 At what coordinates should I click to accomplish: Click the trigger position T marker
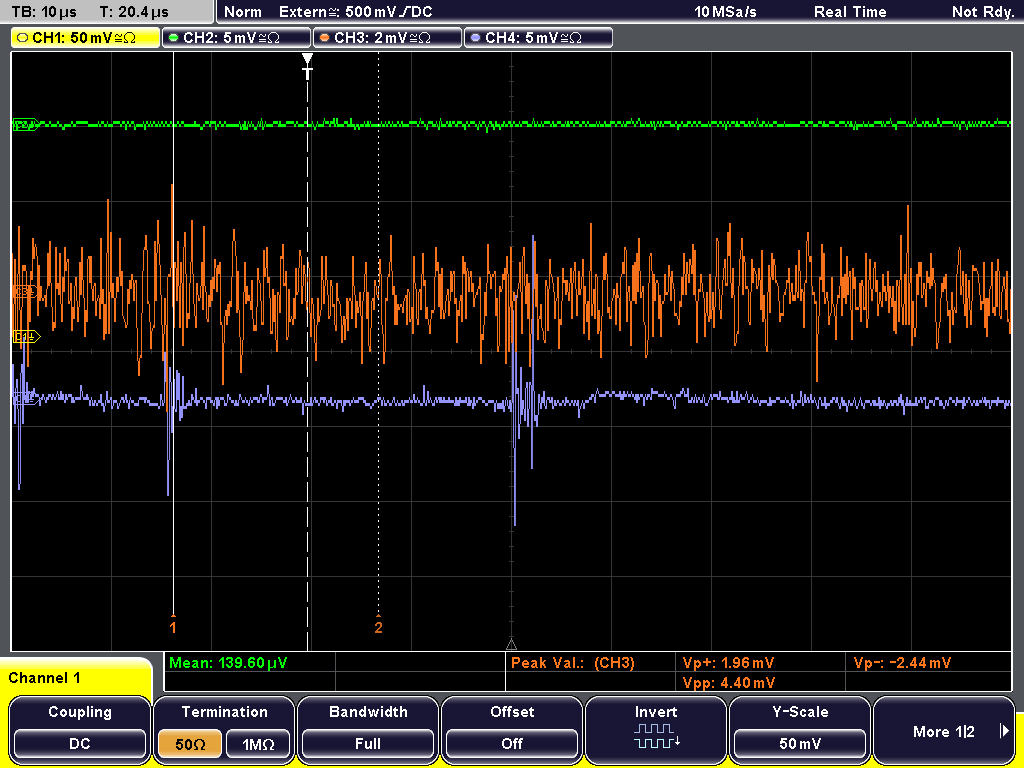tap(307, 67)
